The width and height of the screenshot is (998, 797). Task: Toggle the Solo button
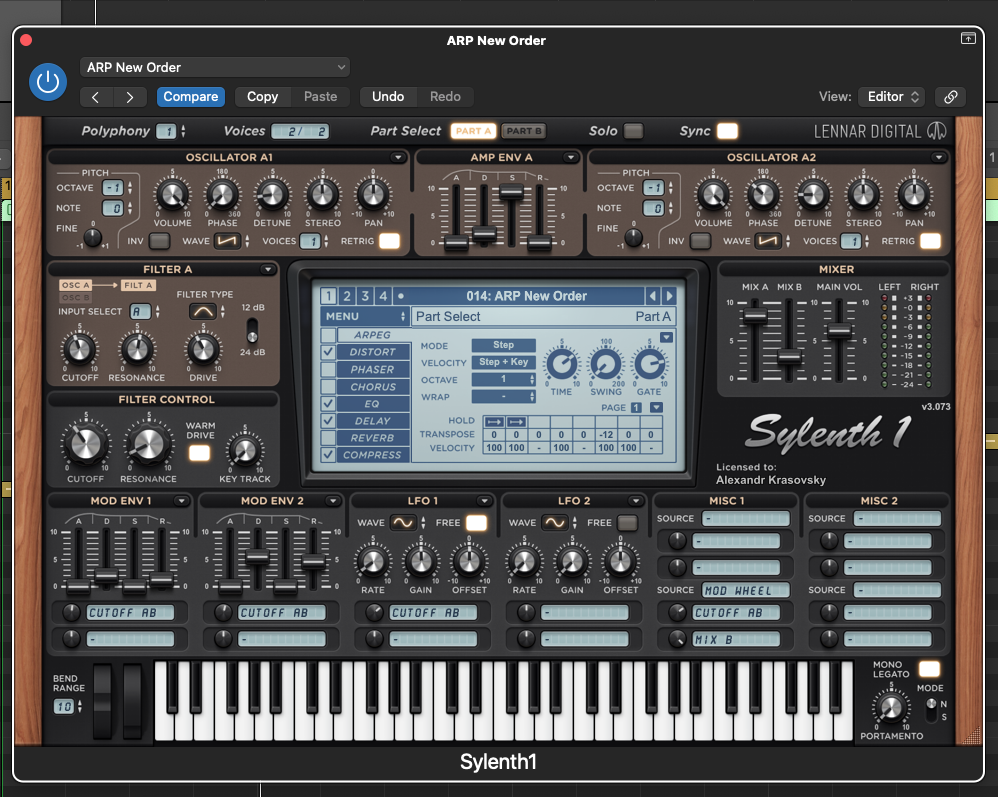(633, 131)
